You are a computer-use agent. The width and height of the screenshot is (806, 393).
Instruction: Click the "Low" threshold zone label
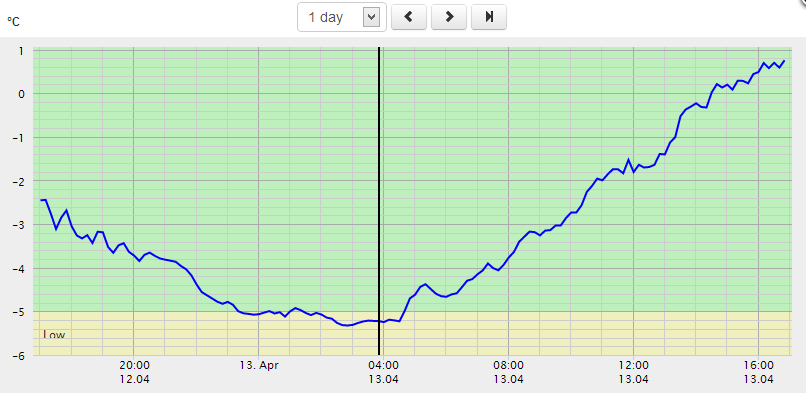click(x=54, y=335)
